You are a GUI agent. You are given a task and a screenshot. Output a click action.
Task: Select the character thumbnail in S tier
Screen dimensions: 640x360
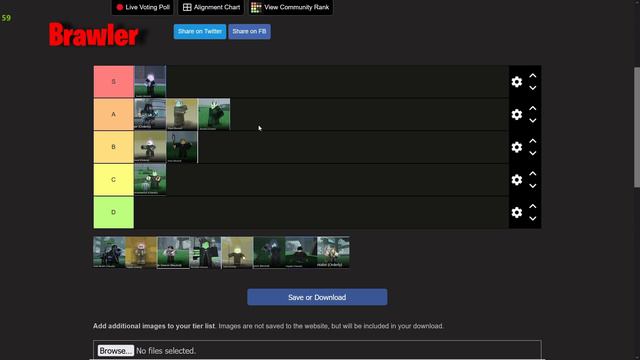tap(150, 82)
